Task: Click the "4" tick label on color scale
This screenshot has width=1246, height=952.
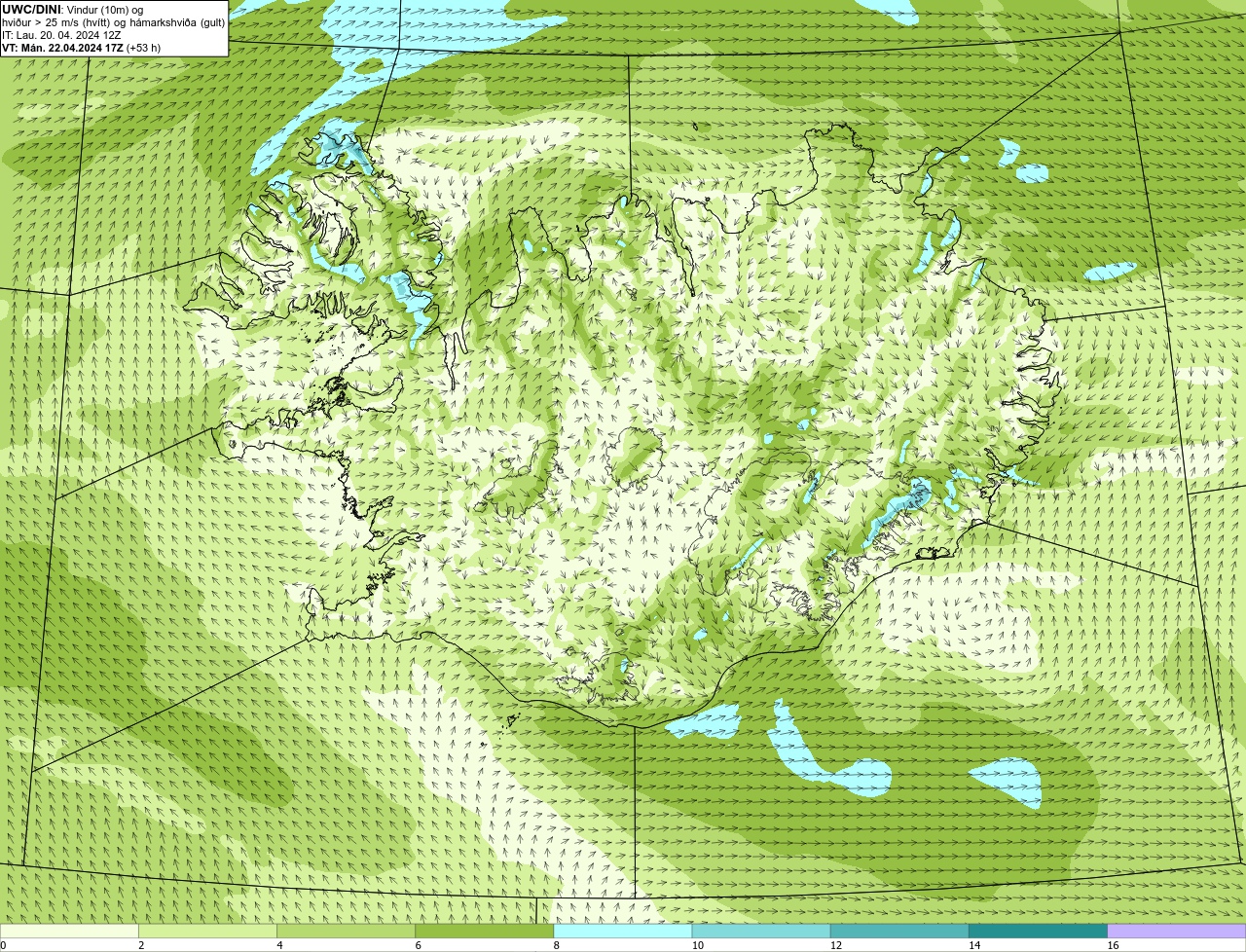Action: pyautogui.click(x=279, y=945)
